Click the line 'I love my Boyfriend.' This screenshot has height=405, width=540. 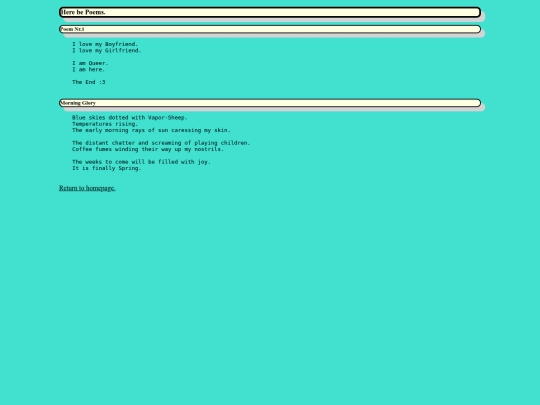[x=105, y=44]
